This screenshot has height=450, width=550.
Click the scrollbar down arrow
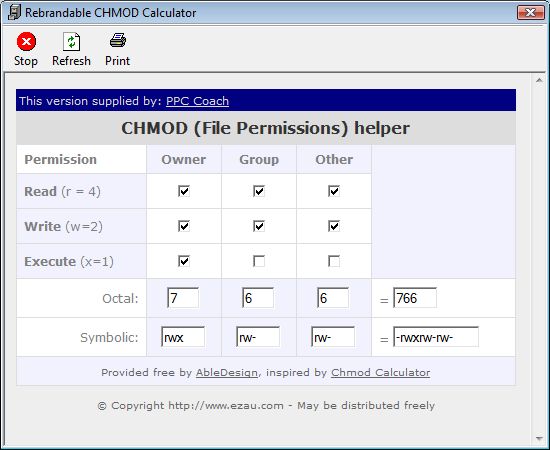pos(539,438)
